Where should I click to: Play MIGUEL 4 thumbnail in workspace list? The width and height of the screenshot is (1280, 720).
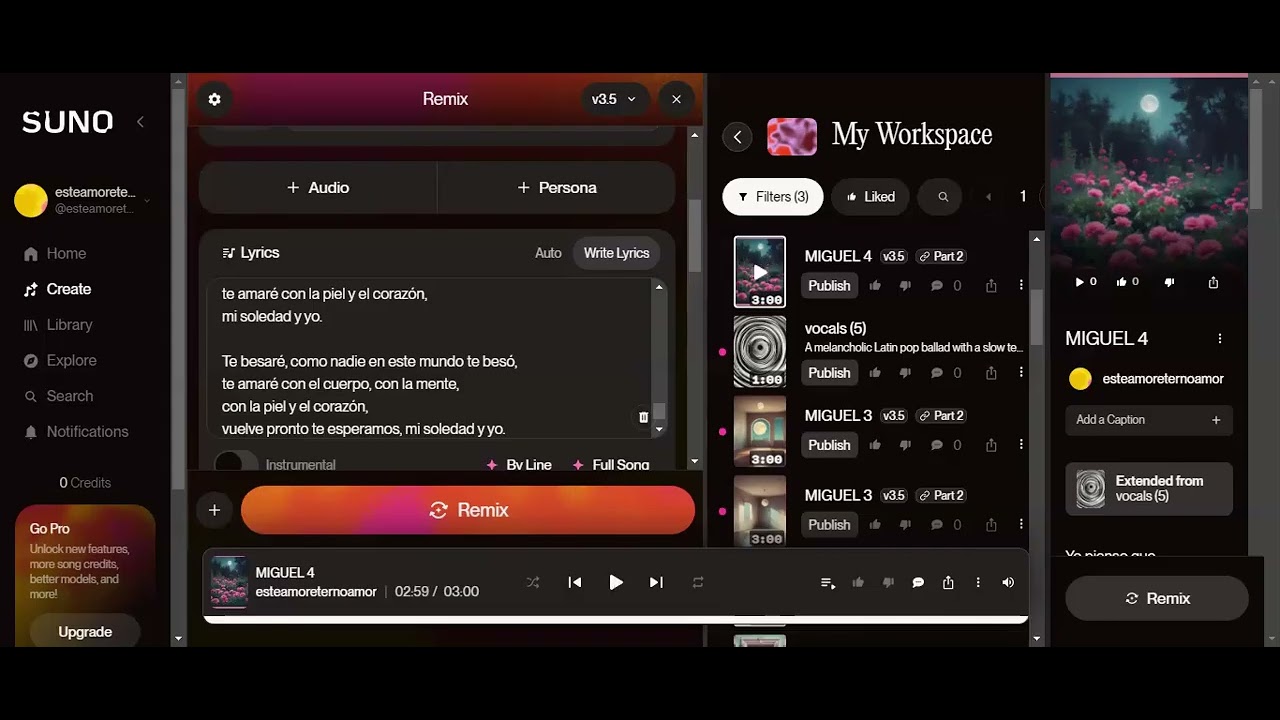coord(760,272)
